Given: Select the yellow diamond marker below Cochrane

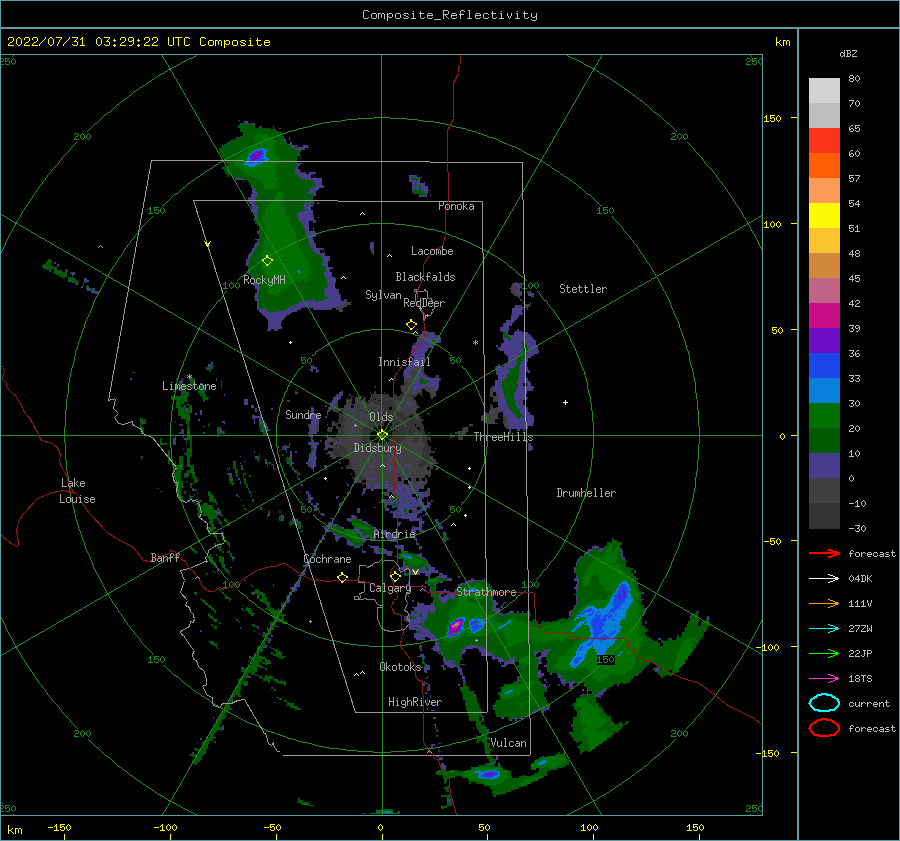Looking at the screenshot, I should click(342, 577).
